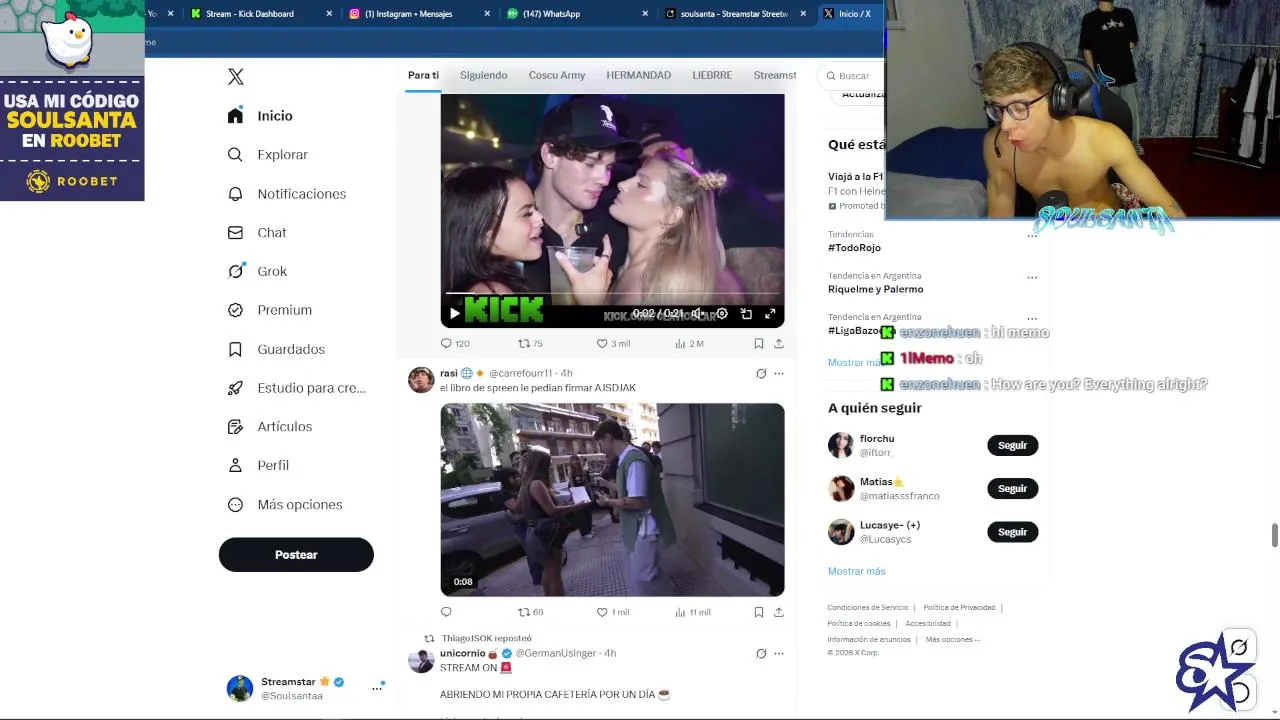Click the Postear button
Image resolution: width=1280 pixels, height=720 pixels.
coord(296,555)
